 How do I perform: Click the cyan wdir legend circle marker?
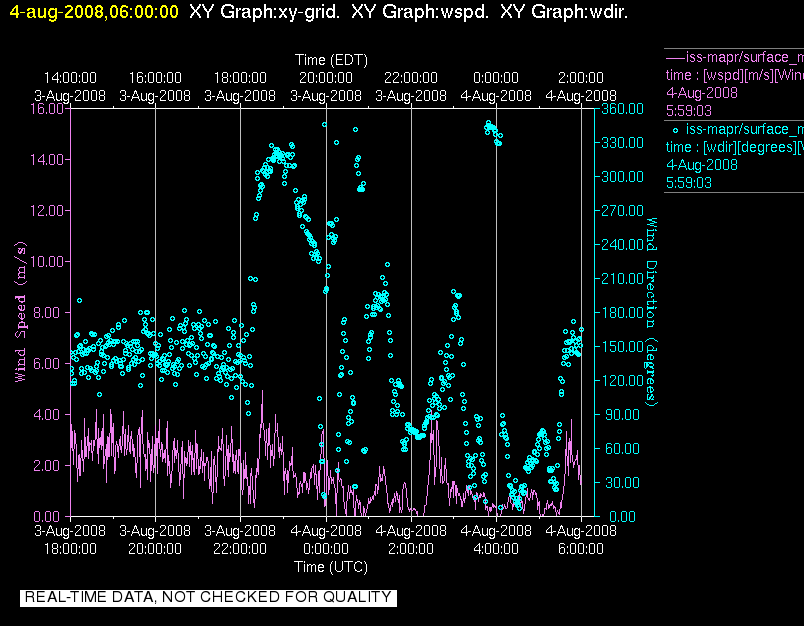pos(675,130)
